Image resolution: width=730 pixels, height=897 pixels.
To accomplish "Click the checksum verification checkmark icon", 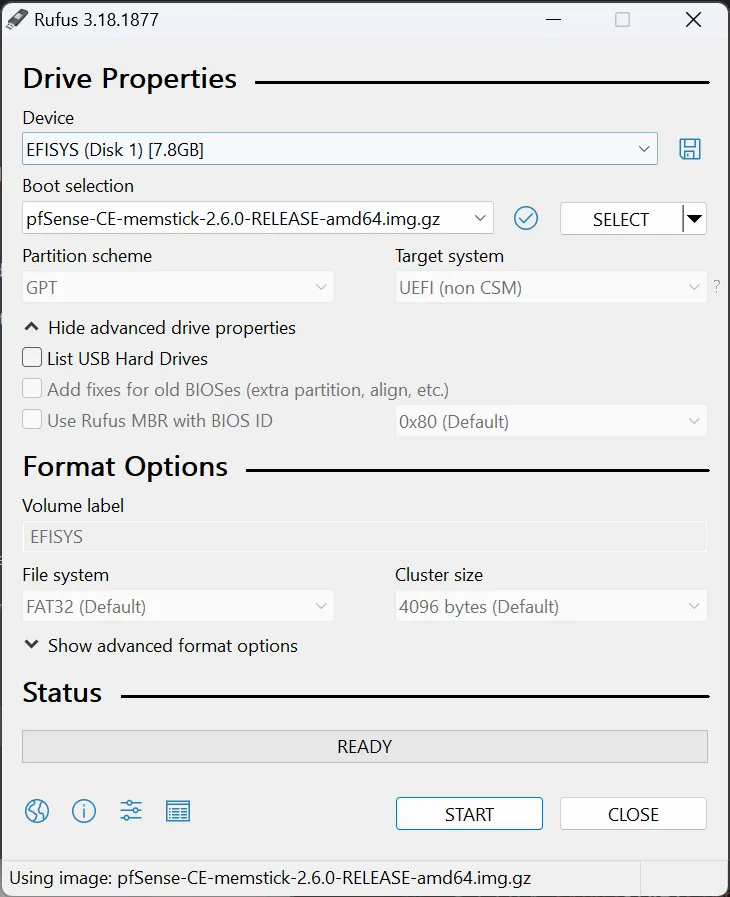I will (x=526, y=218).
